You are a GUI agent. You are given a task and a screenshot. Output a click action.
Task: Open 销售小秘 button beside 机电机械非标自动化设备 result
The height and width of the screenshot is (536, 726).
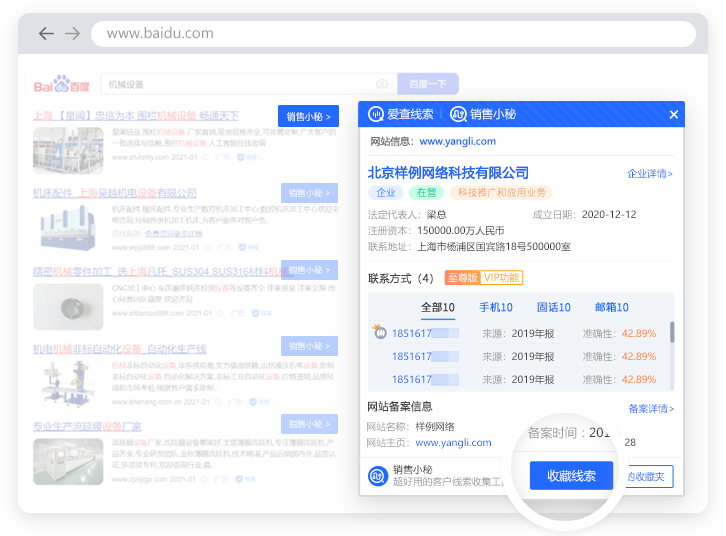(309, 346)
